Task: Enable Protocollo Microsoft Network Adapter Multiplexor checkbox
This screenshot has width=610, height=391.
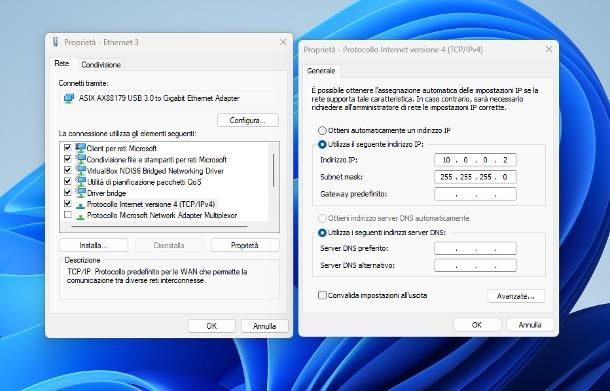Action: 68,215
